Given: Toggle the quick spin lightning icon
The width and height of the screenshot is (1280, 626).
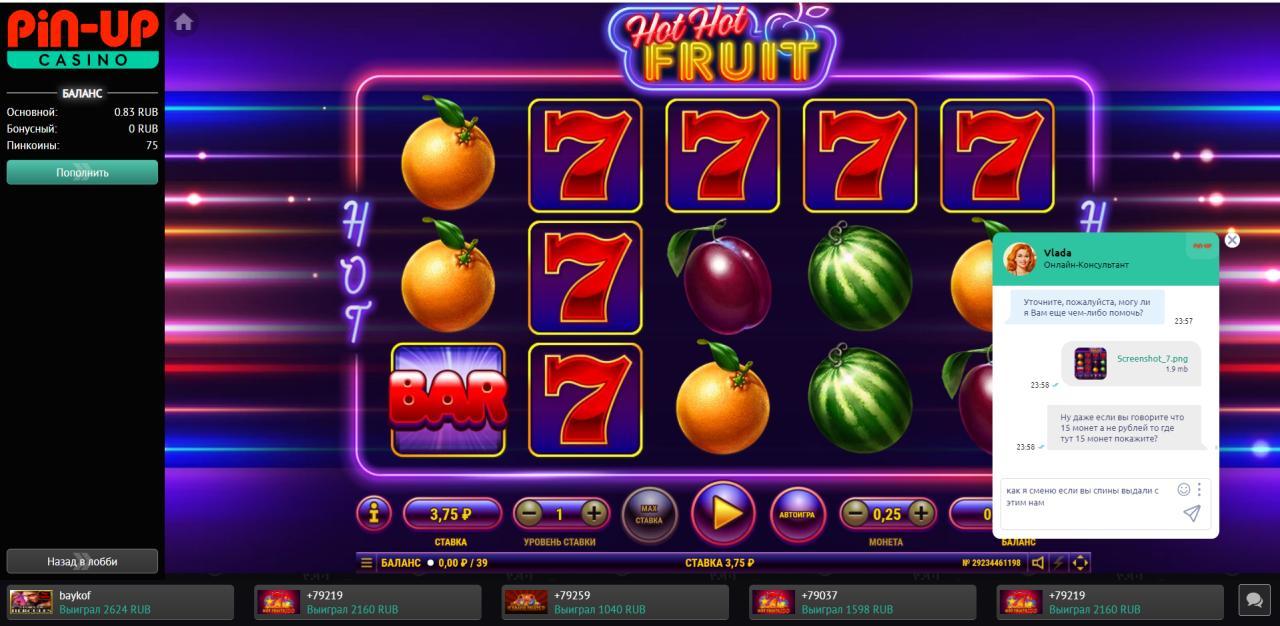Looking at the screenshot, I should click(1059, 563).
